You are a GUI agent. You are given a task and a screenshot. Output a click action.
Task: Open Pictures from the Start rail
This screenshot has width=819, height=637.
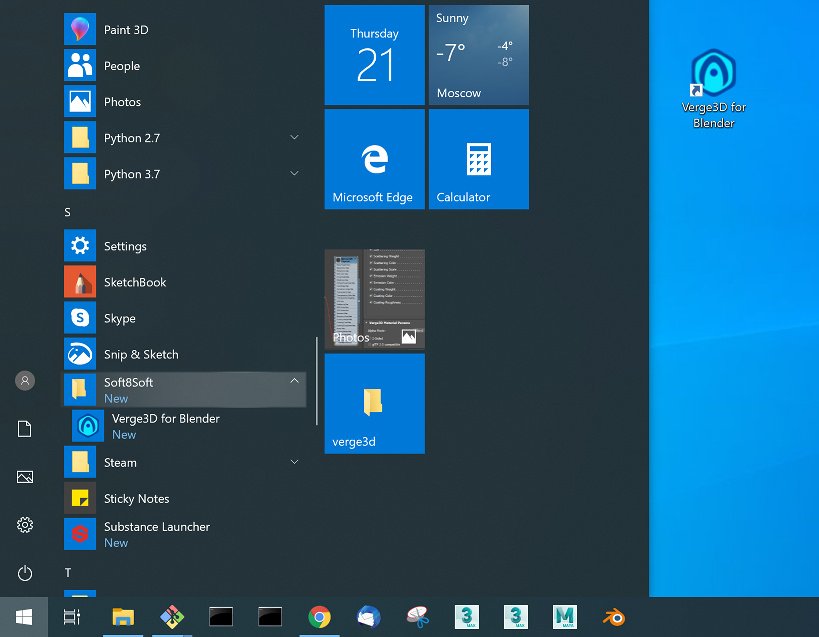(25, 477)
